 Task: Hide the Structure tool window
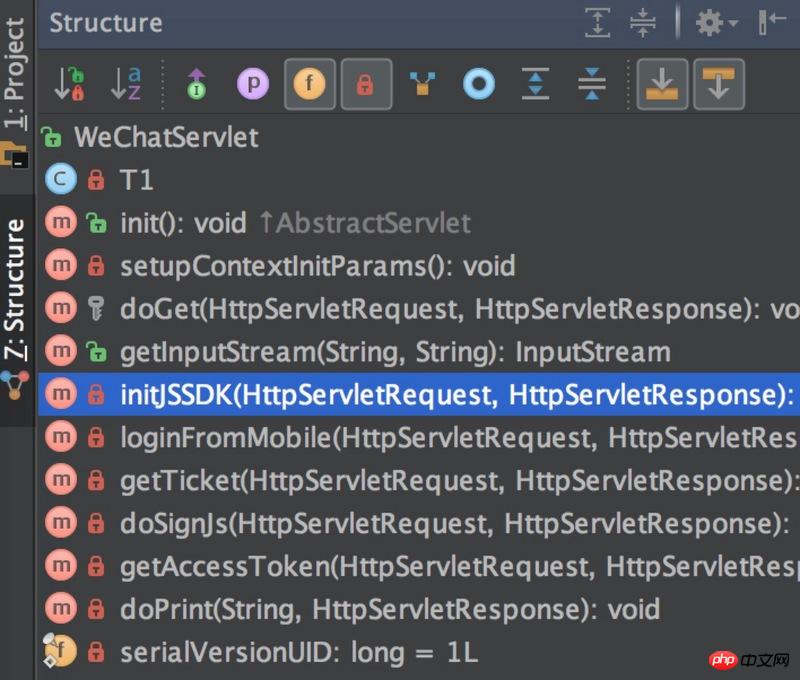pos(771,23)
